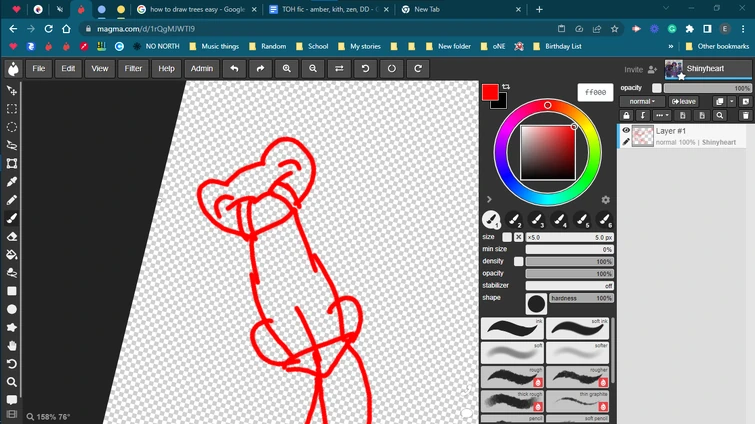Select the star shape tool
This screenshot has width=755, height=424.
tap(12, 328)
